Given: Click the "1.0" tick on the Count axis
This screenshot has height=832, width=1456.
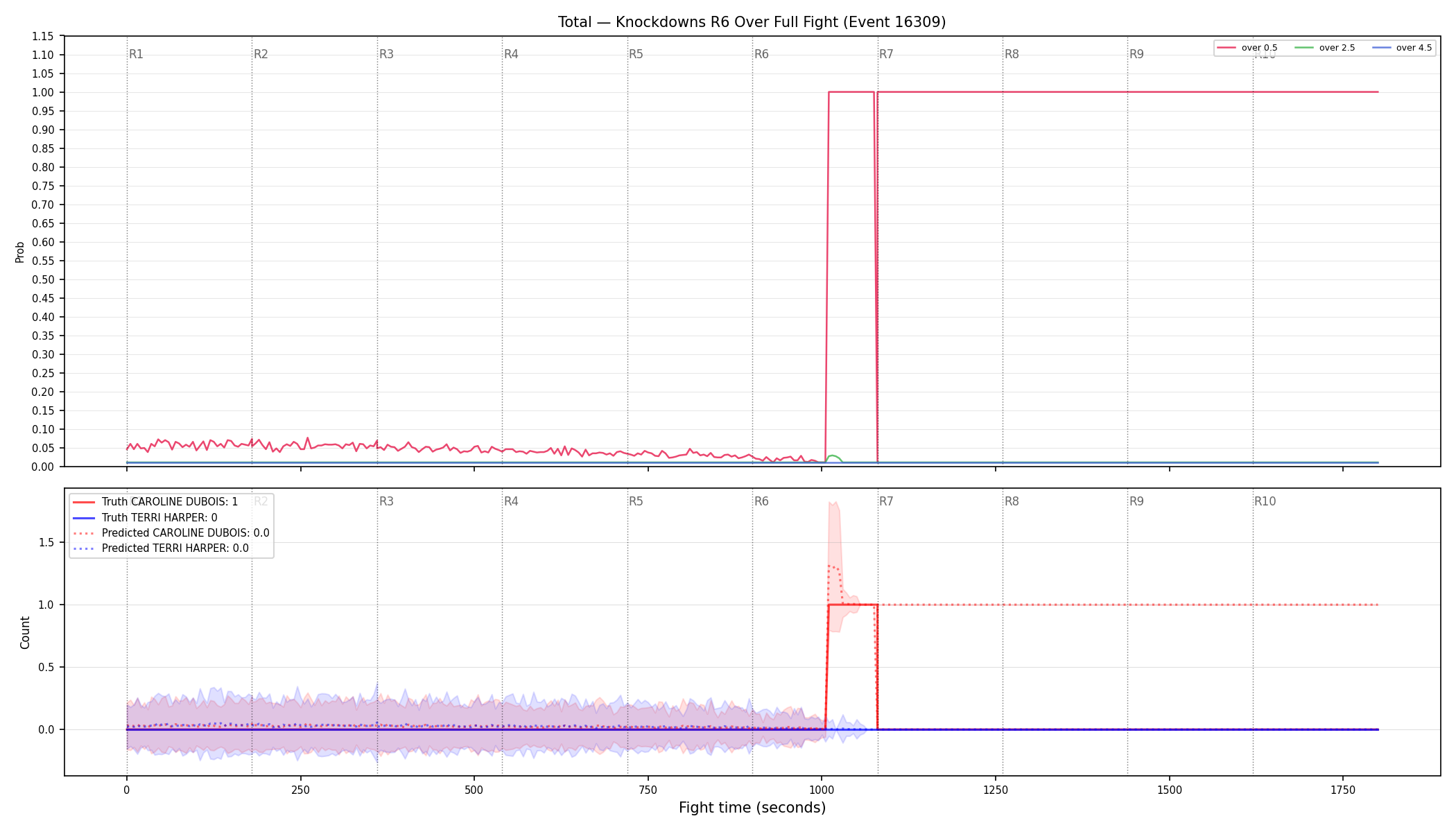Looking at the screenshot, I should pos(46,605).
